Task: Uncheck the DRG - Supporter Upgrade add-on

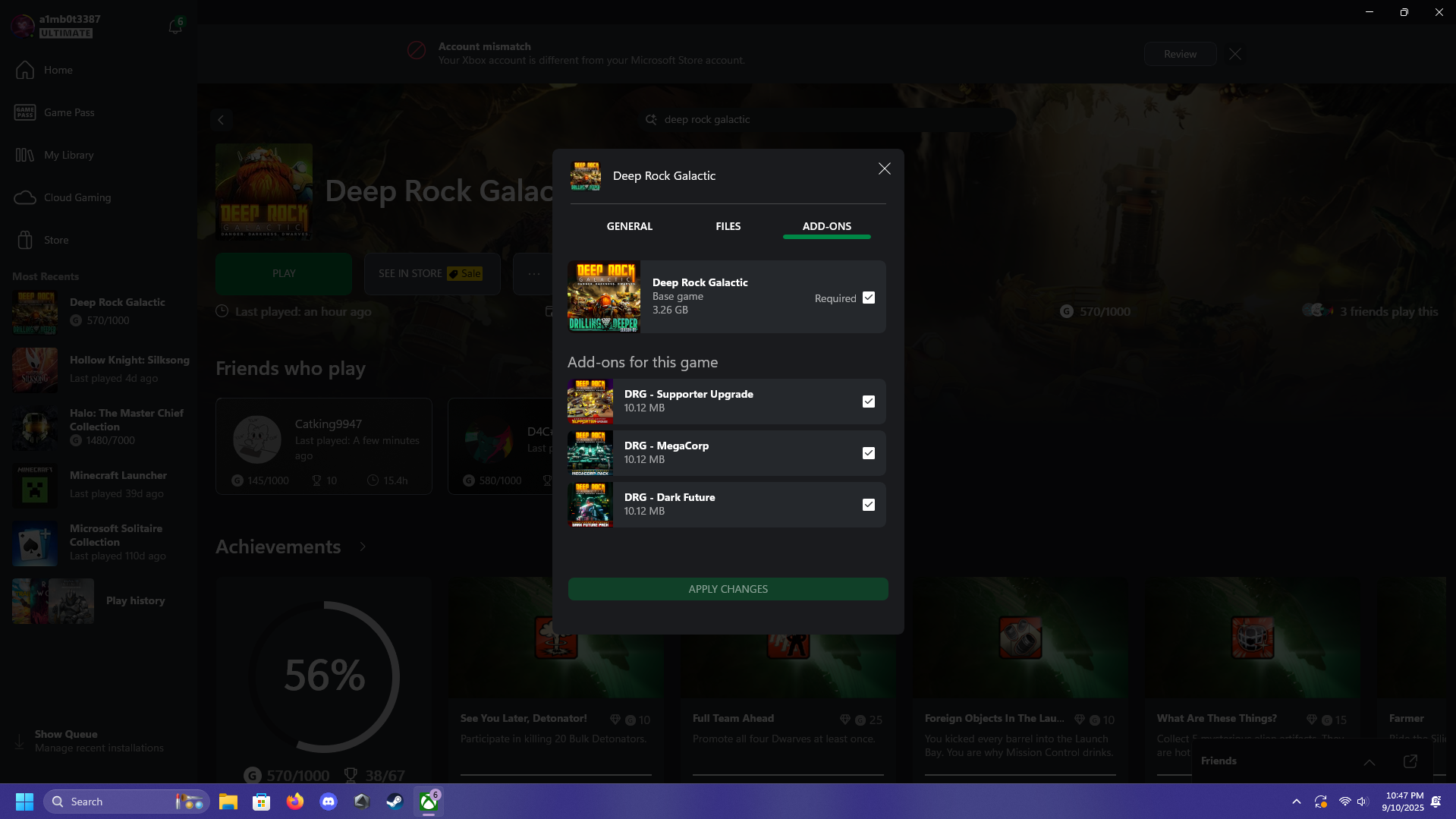Action: [x=869, y=402]
